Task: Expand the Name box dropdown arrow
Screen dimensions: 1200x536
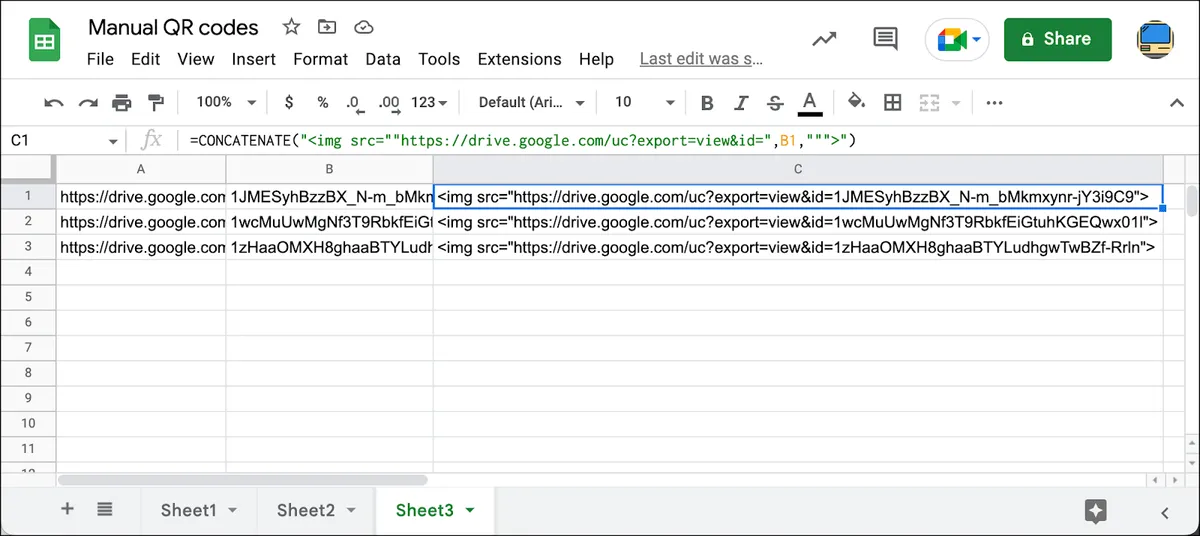Action: coord(113,141)
